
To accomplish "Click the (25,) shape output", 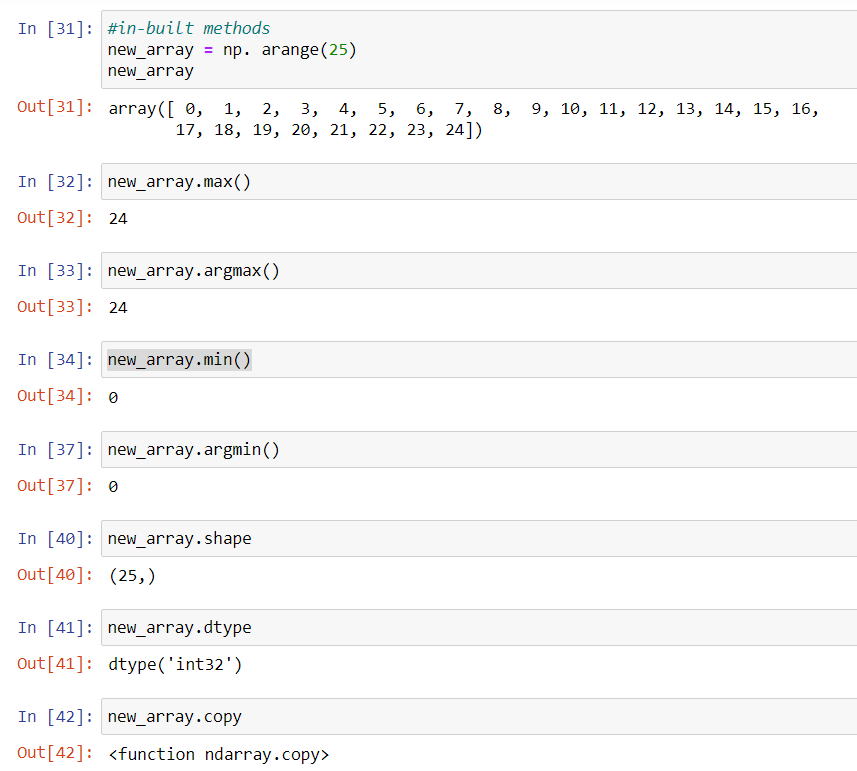I will [132, 575].
